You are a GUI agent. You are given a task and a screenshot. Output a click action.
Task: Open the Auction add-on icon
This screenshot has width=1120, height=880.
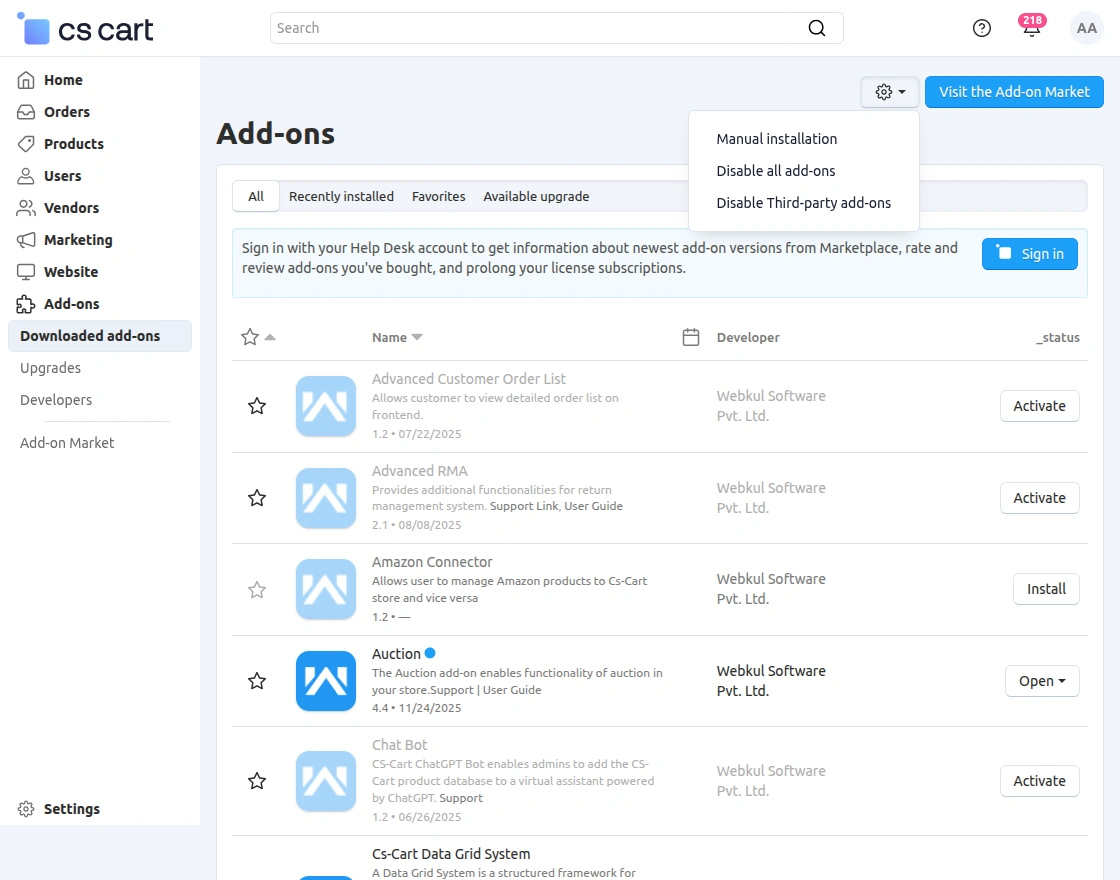coord(326,681)
